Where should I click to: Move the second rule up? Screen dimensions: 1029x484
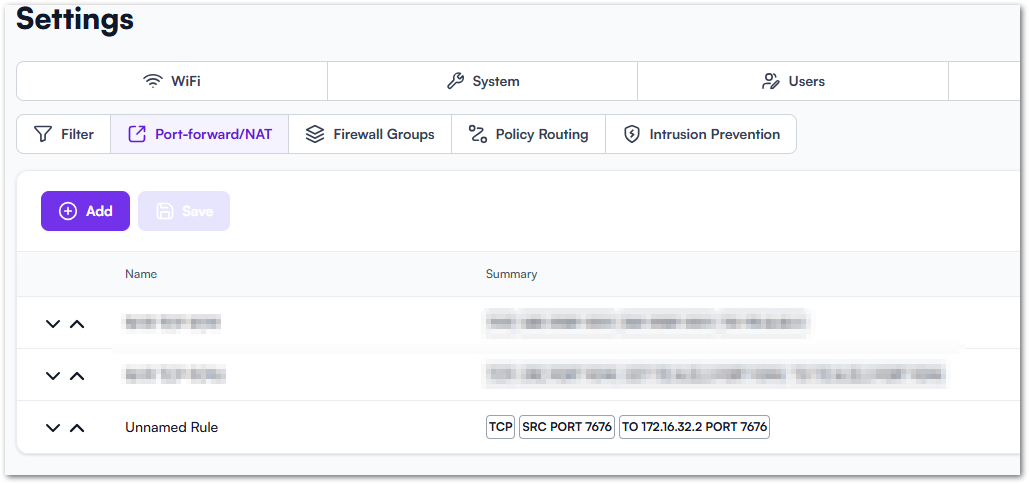pyautogui.click(x=77, y=376)
